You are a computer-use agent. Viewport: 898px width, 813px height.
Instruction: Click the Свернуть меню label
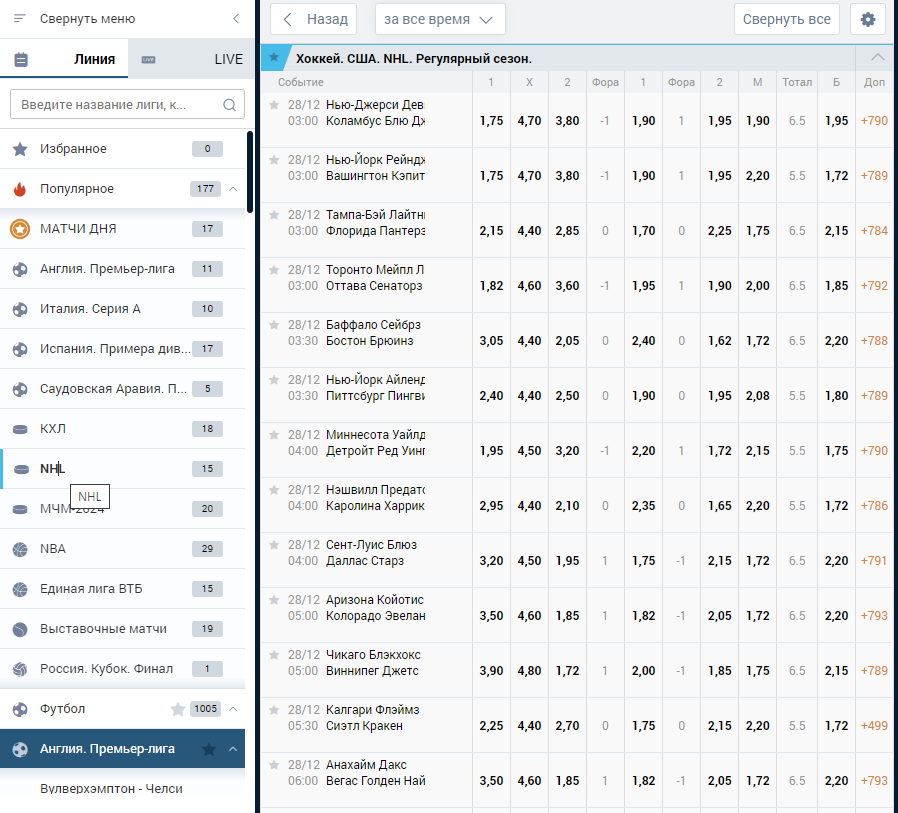click(88, 19)
